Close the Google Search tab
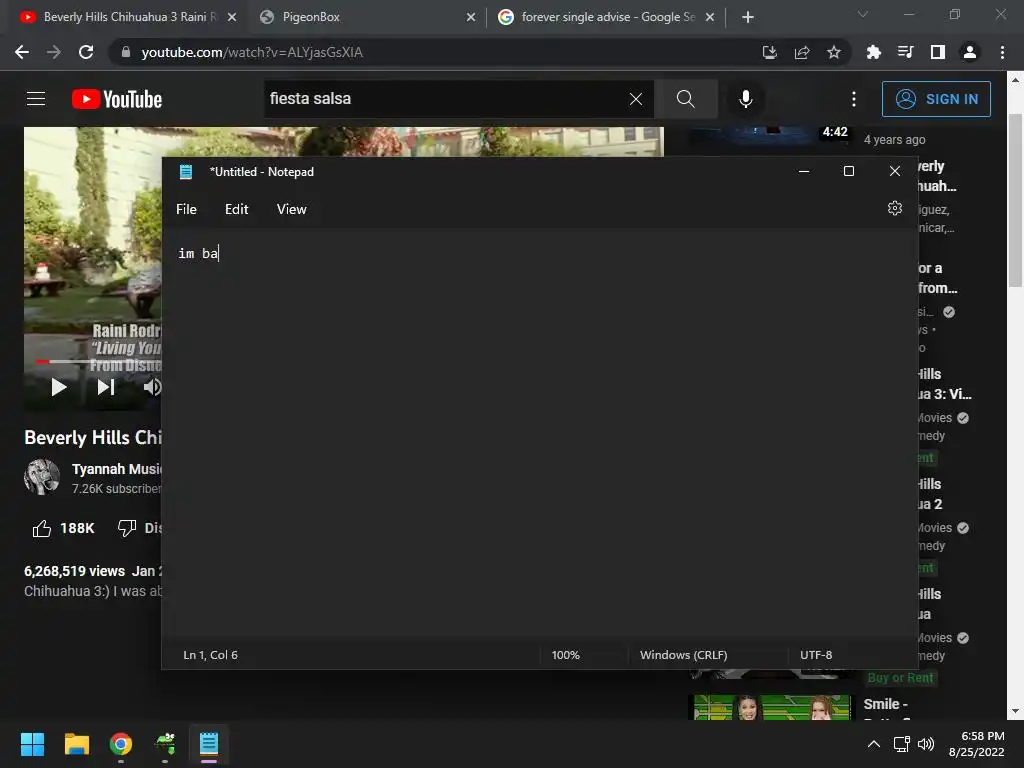 point(710,17)
